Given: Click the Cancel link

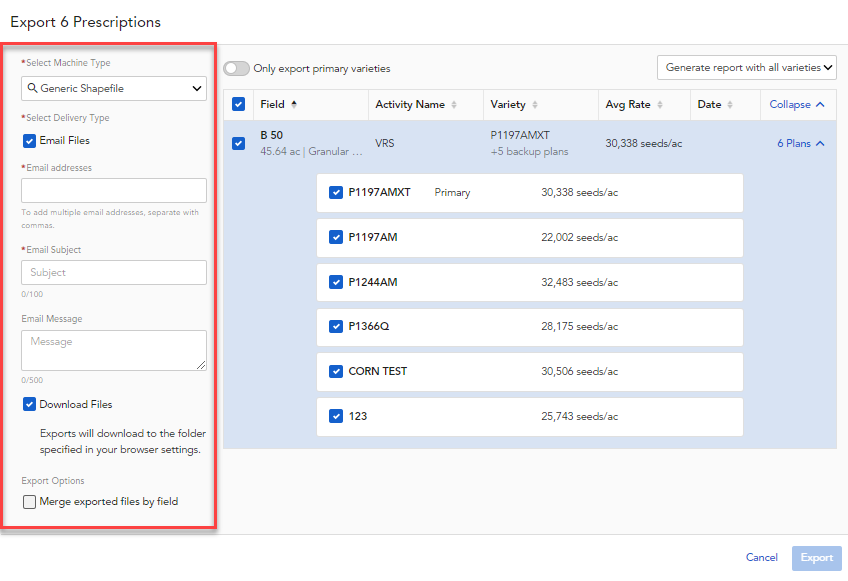Looking at the screenshot, I should point(761,558).
